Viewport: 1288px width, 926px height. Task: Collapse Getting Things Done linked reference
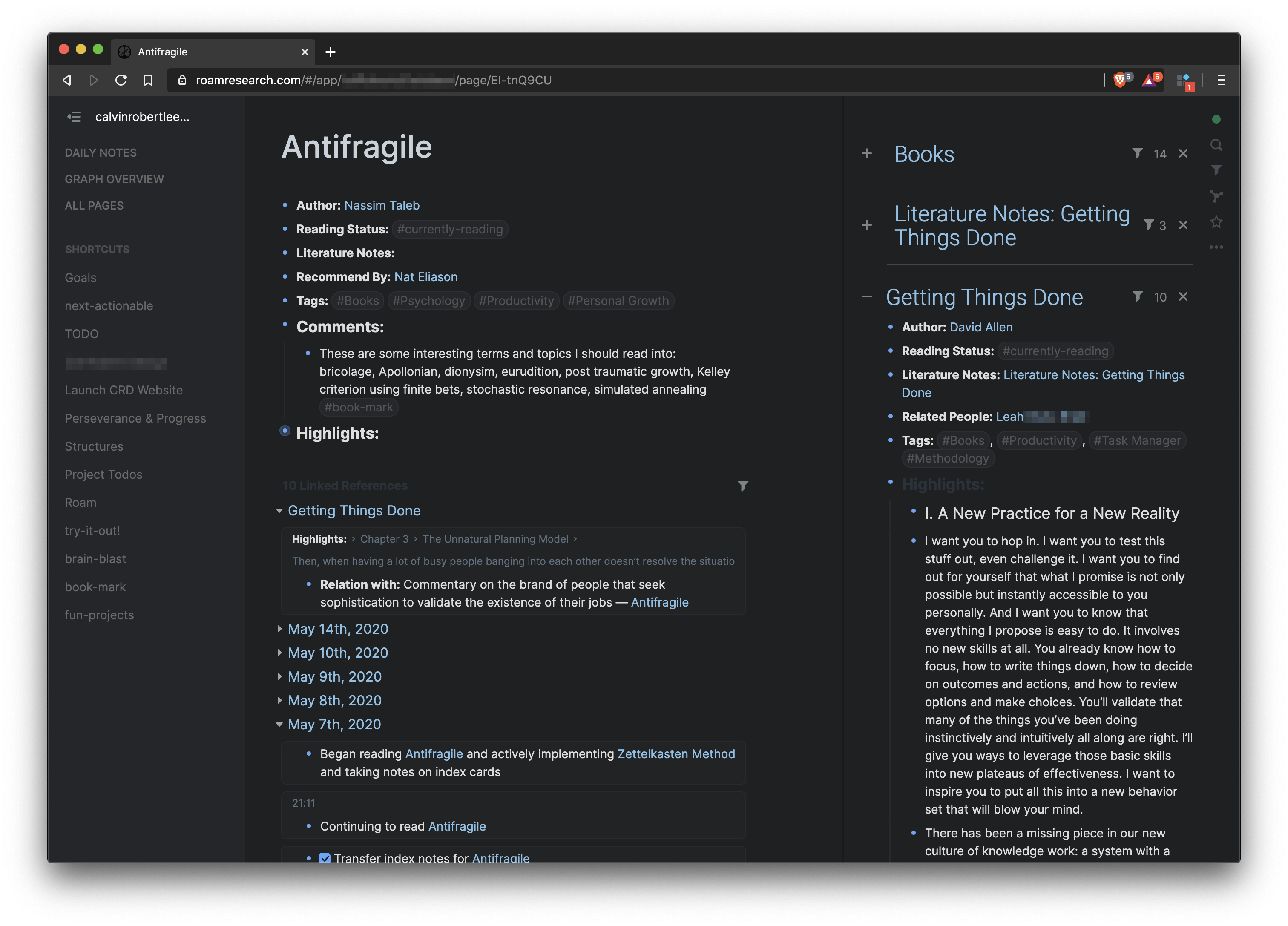pos(279,511)
